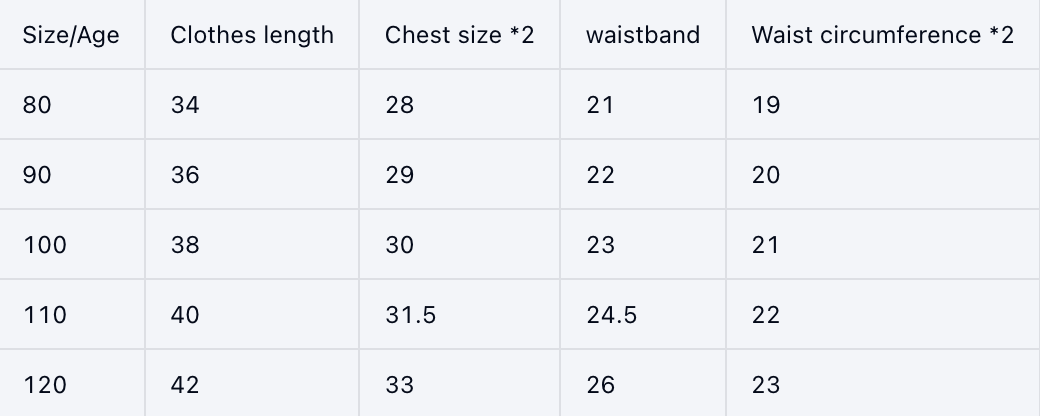Select the Chest size *2 header
Viewport: 1040px width, 416px height.
tap(459, 35)
